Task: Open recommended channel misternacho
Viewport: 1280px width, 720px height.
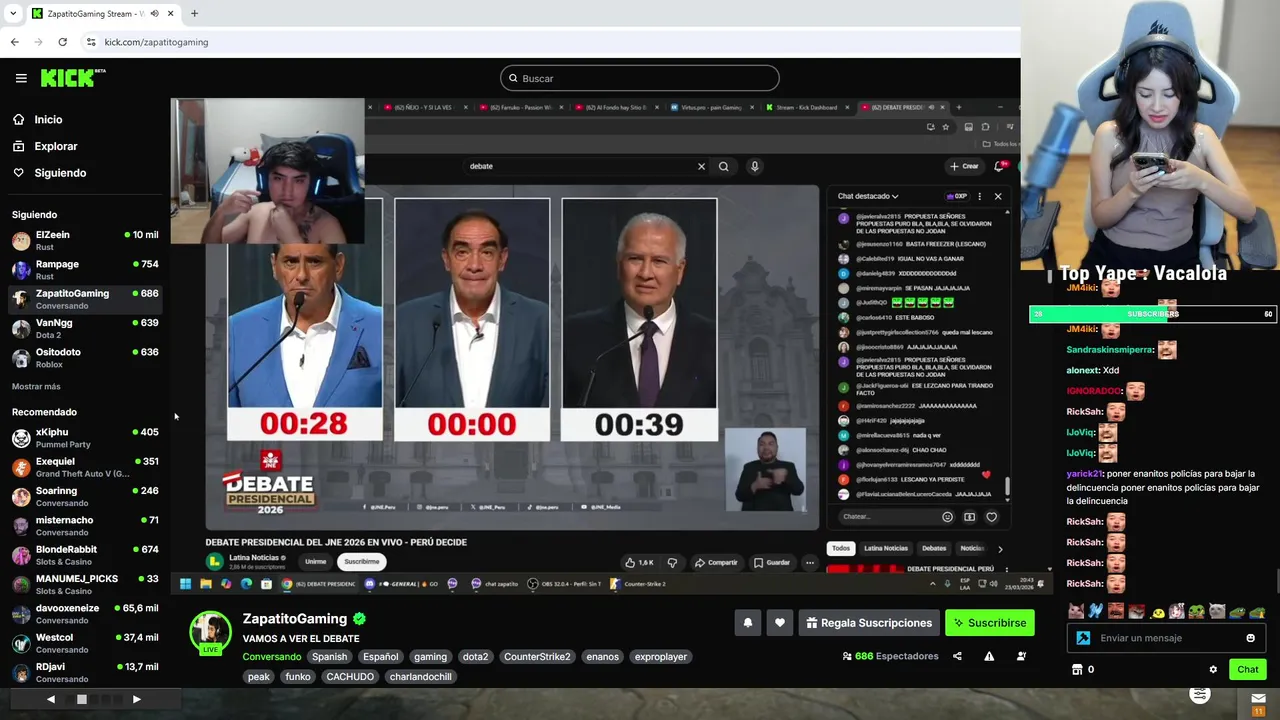Action: click(x=85, y=525)
